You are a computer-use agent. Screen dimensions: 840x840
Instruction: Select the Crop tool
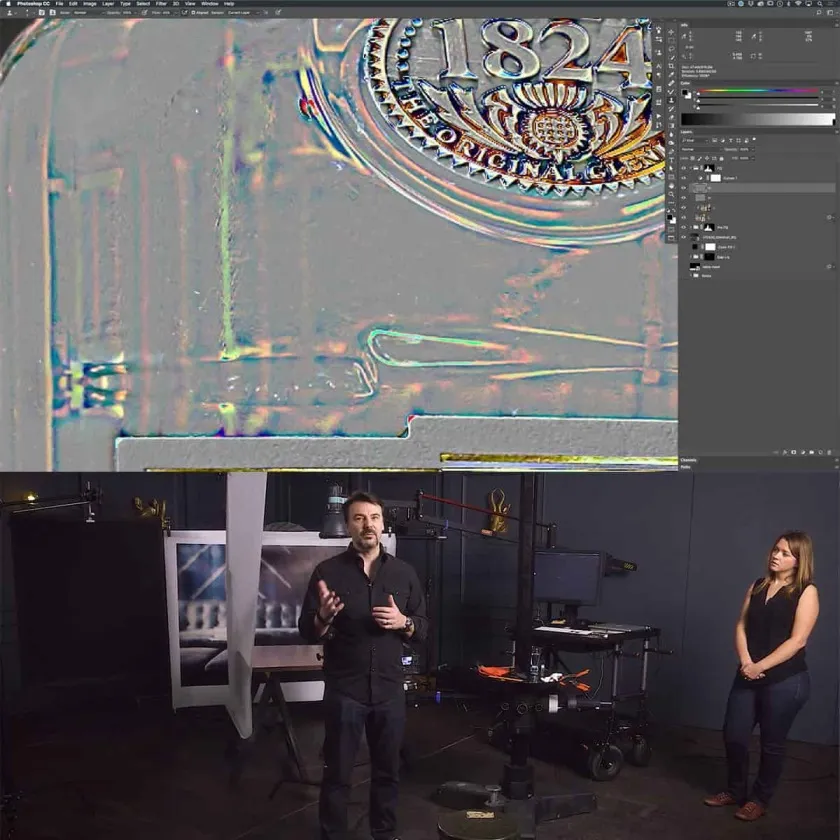pyautogui.click(x=671, y=68)
